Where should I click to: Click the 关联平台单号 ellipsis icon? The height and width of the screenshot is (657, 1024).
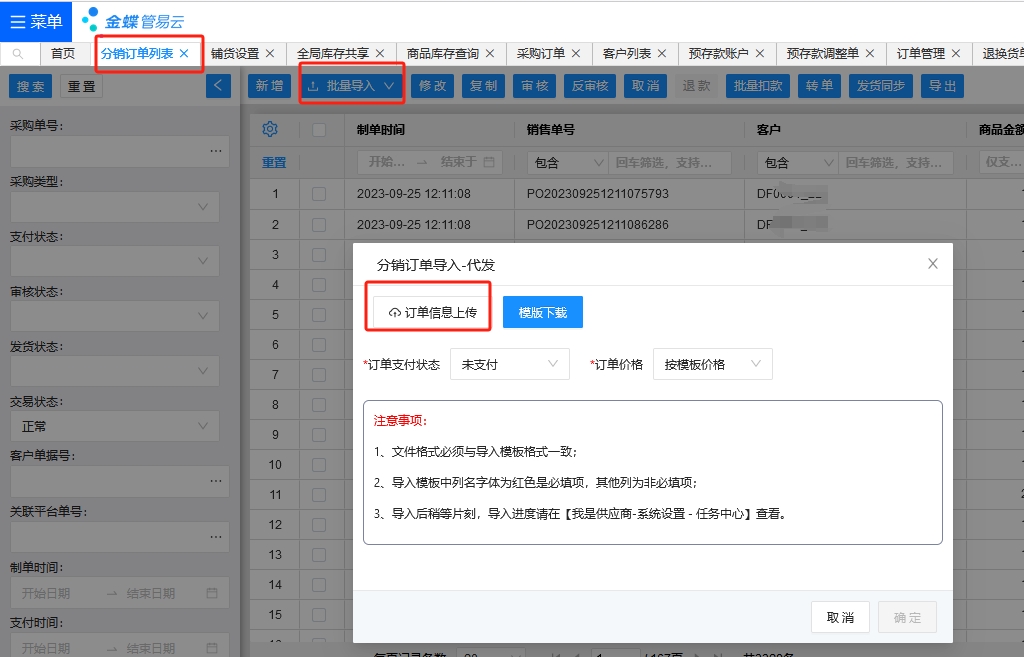pos(215,537)
